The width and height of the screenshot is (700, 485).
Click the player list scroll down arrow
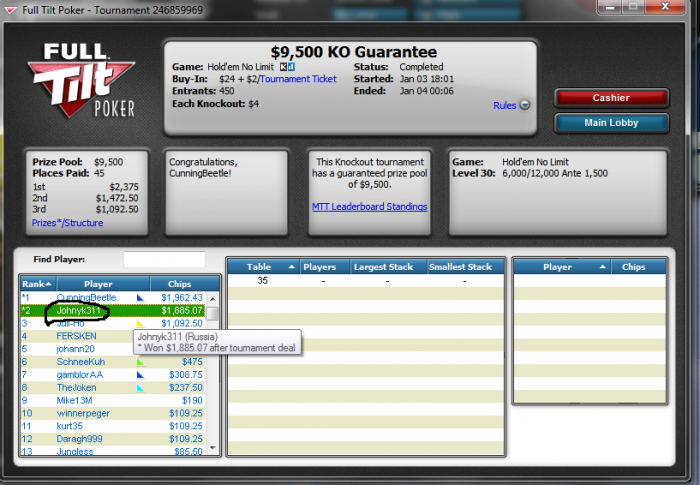(212, 448)
